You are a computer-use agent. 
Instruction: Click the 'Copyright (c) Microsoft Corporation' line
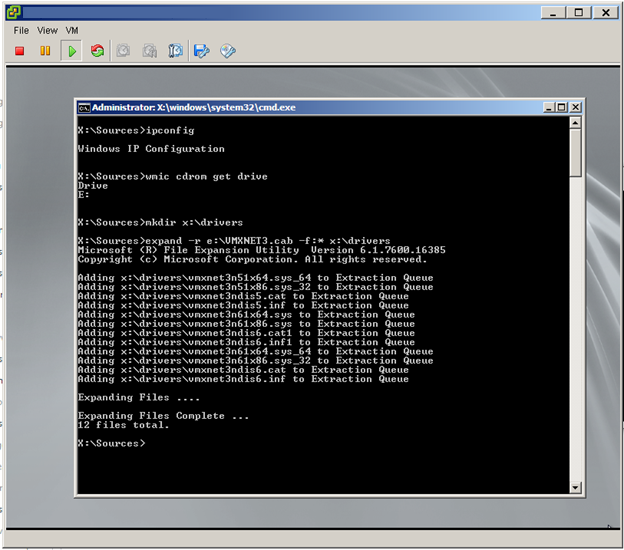[x=252, y=259]
